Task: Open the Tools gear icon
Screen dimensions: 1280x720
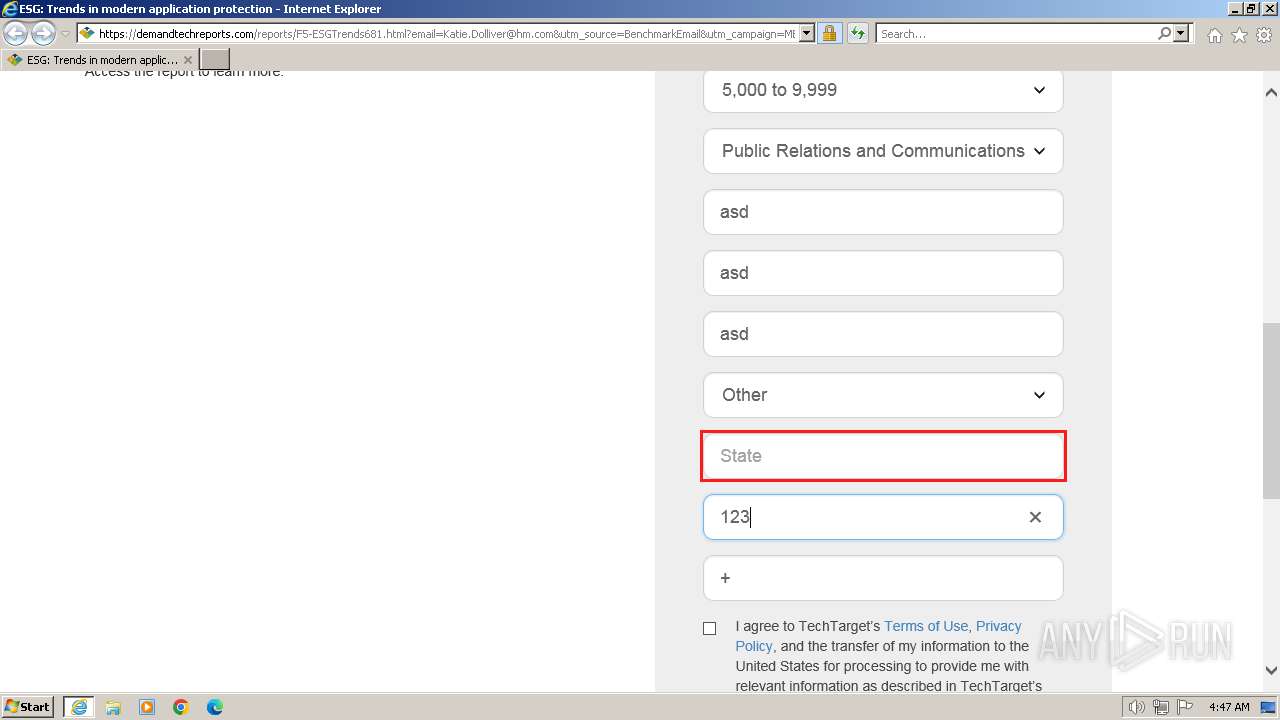Action: coord(1264,35)
